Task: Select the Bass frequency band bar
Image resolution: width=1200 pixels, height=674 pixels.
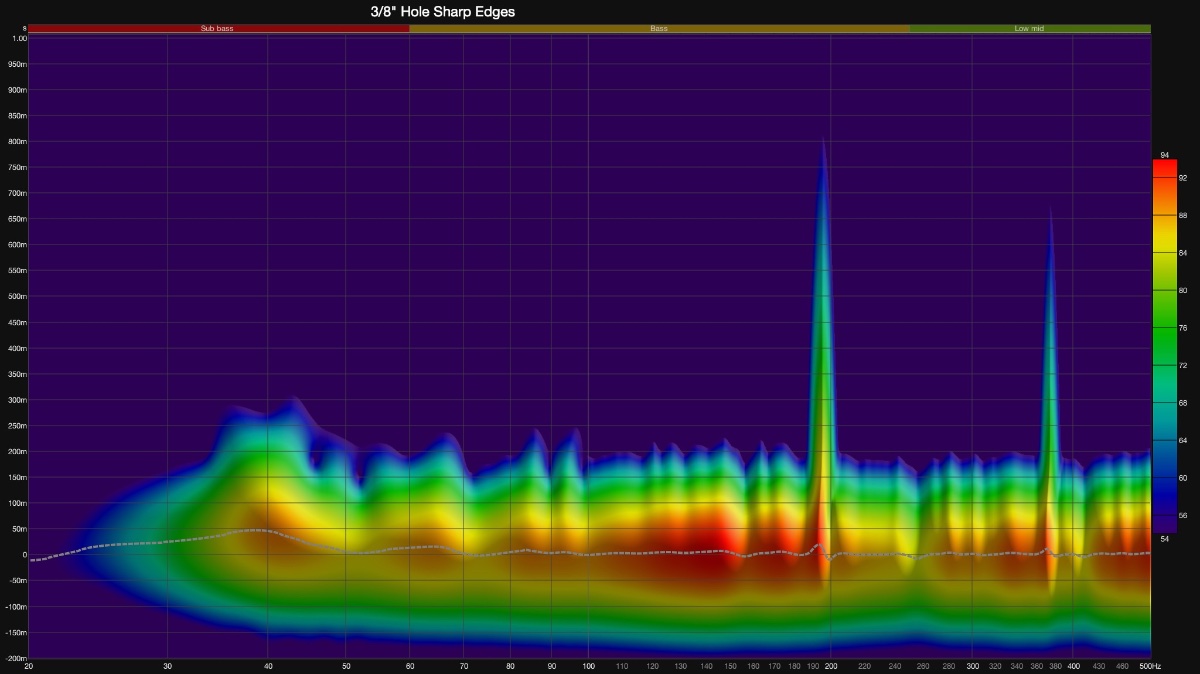Action: click(659, 29)
